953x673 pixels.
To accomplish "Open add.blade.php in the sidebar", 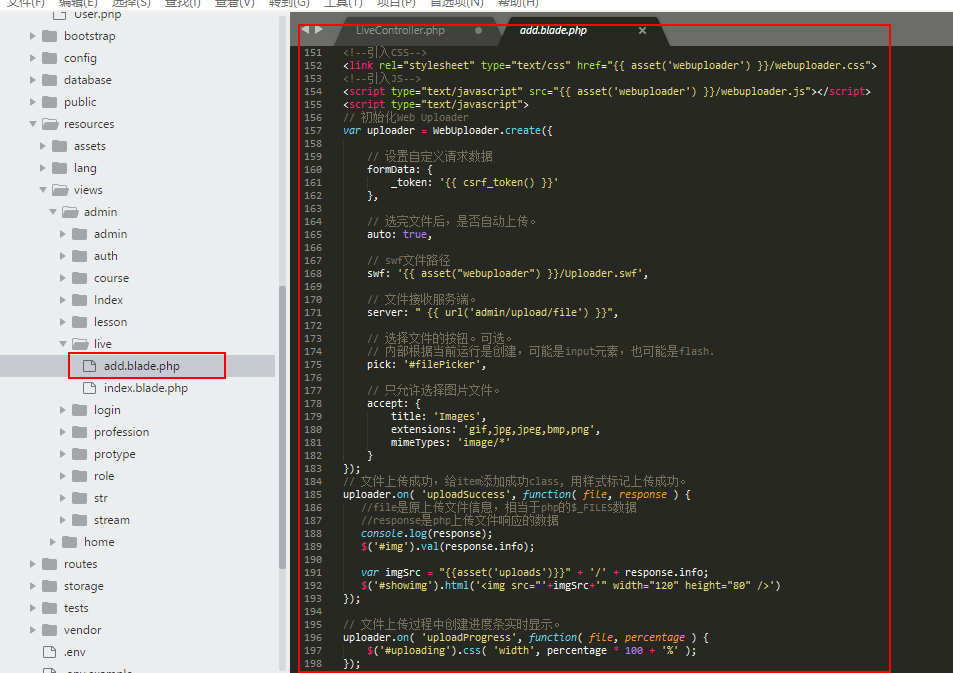I will tap(141, 366).
